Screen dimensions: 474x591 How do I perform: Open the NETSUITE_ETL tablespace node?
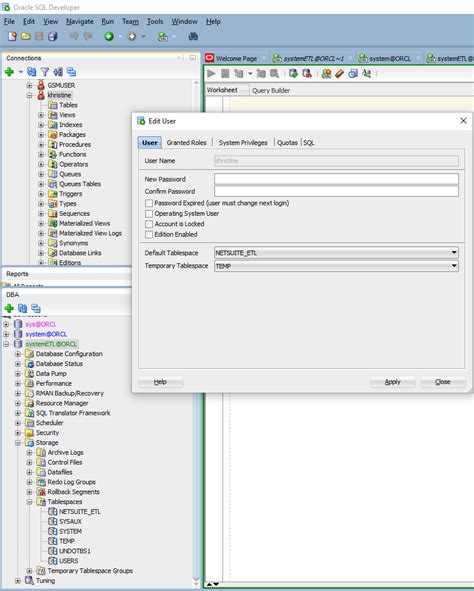click(x=80, y=511)
